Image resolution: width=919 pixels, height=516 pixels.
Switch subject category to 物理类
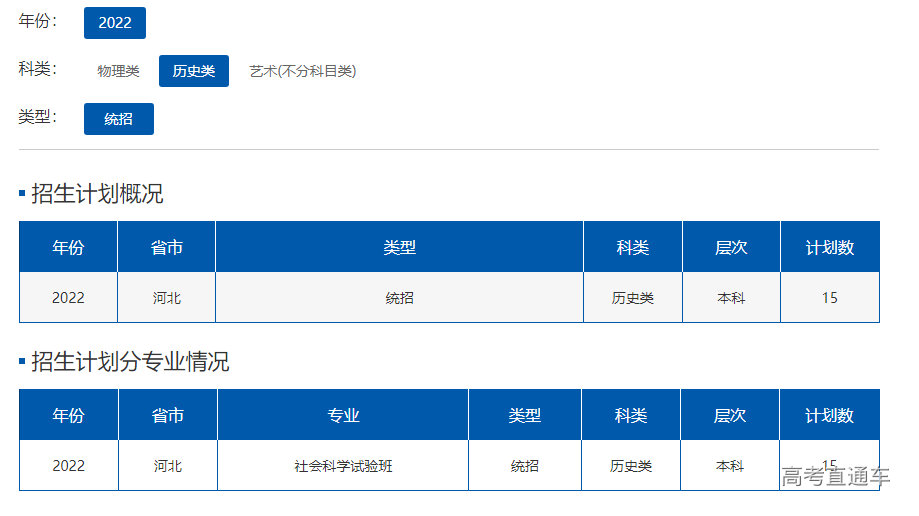[118, 71]
